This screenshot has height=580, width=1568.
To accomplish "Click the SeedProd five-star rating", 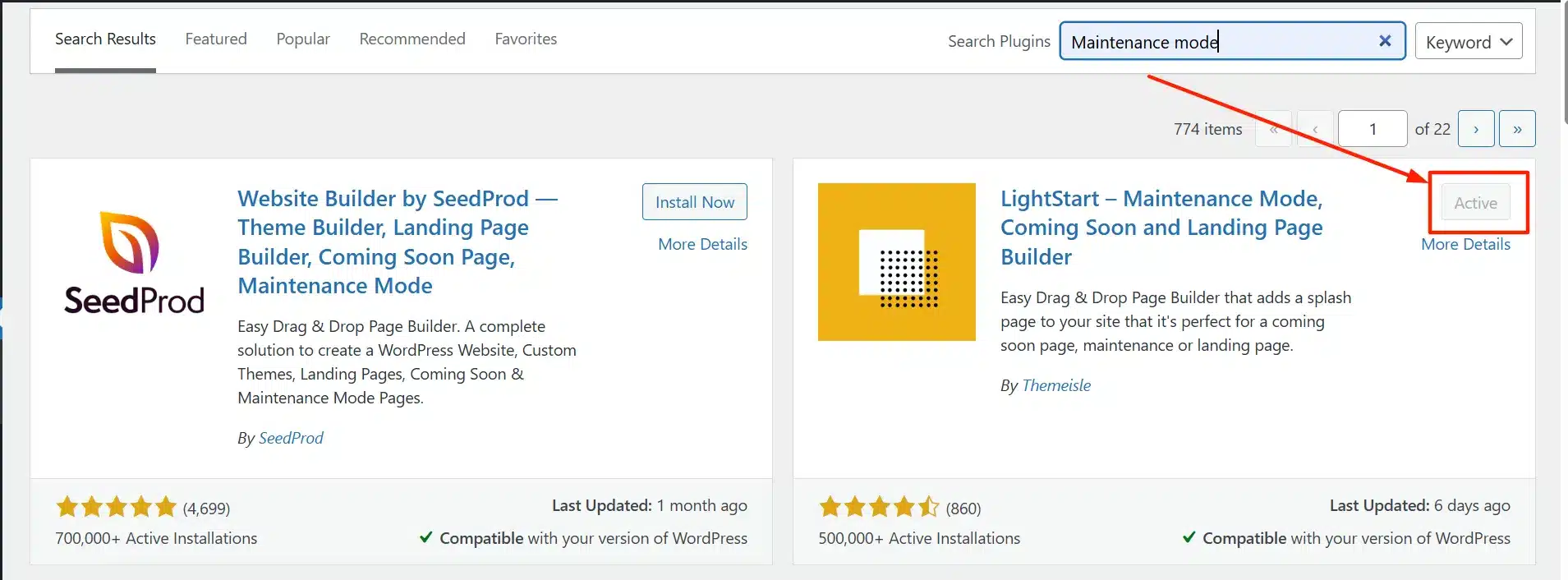I will (116, 507).
